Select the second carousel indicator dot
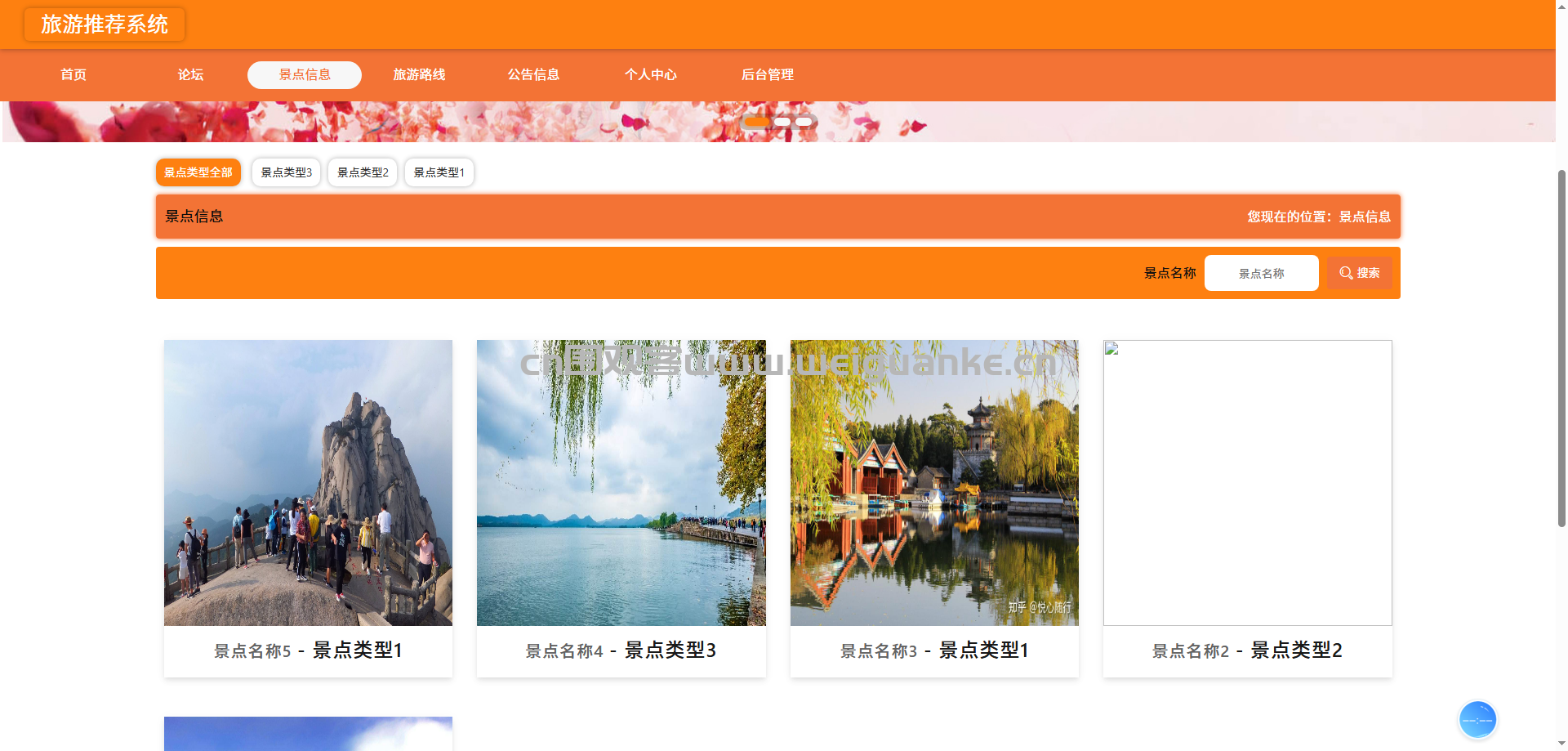Viewport: 1568px width, 751px height. point(782,122)
